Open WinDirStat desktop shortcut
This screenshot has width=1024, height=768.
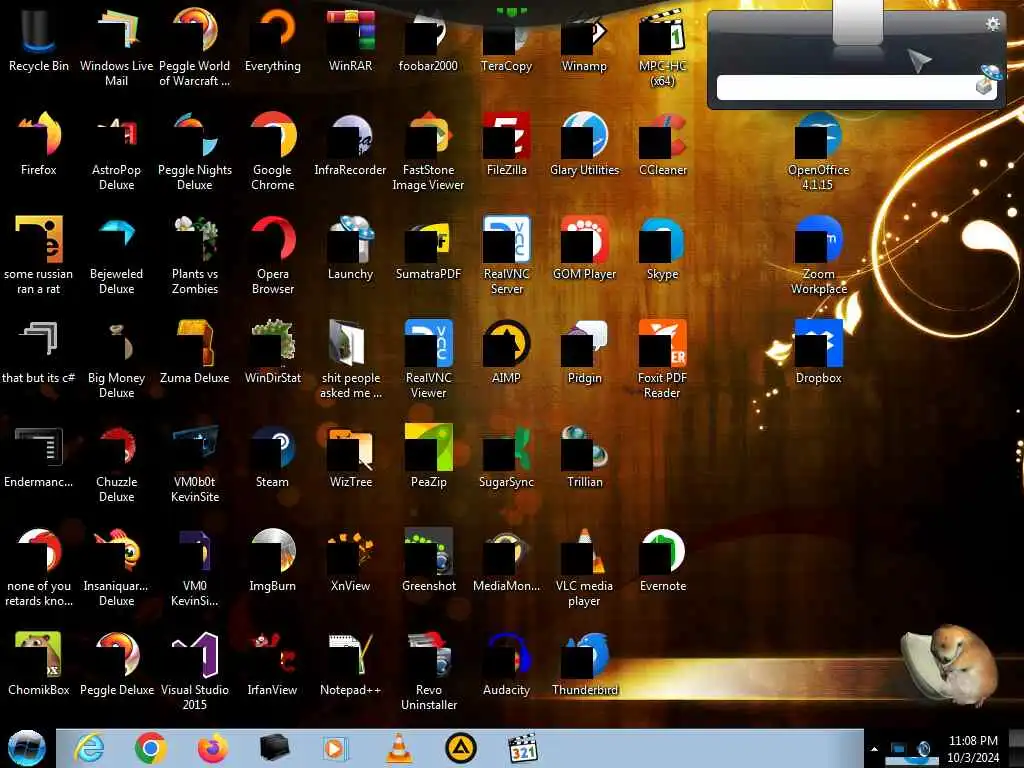coord(272,351)
